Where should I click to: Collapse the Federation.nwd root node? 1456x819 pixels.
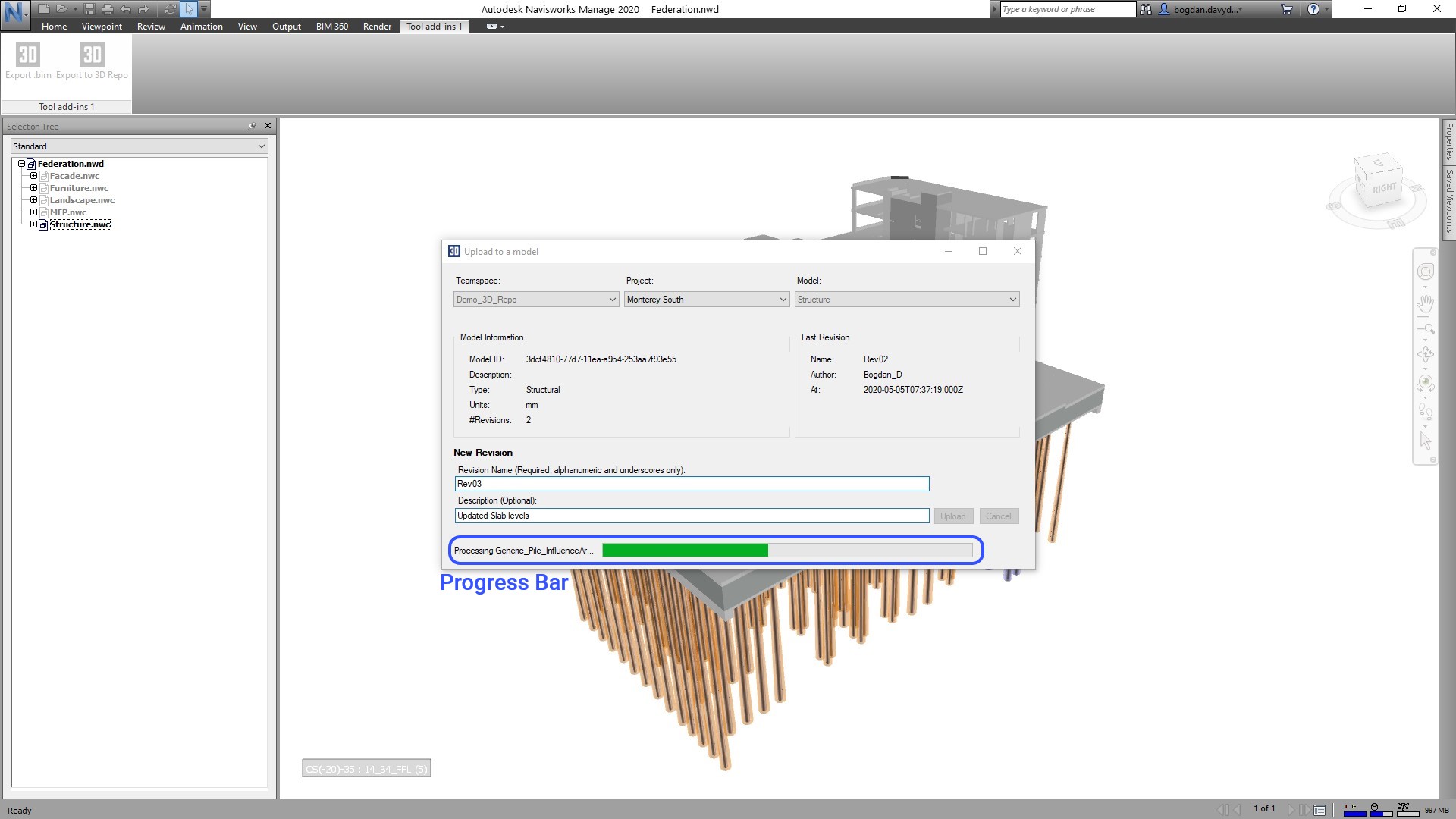[x=21, y=164]
